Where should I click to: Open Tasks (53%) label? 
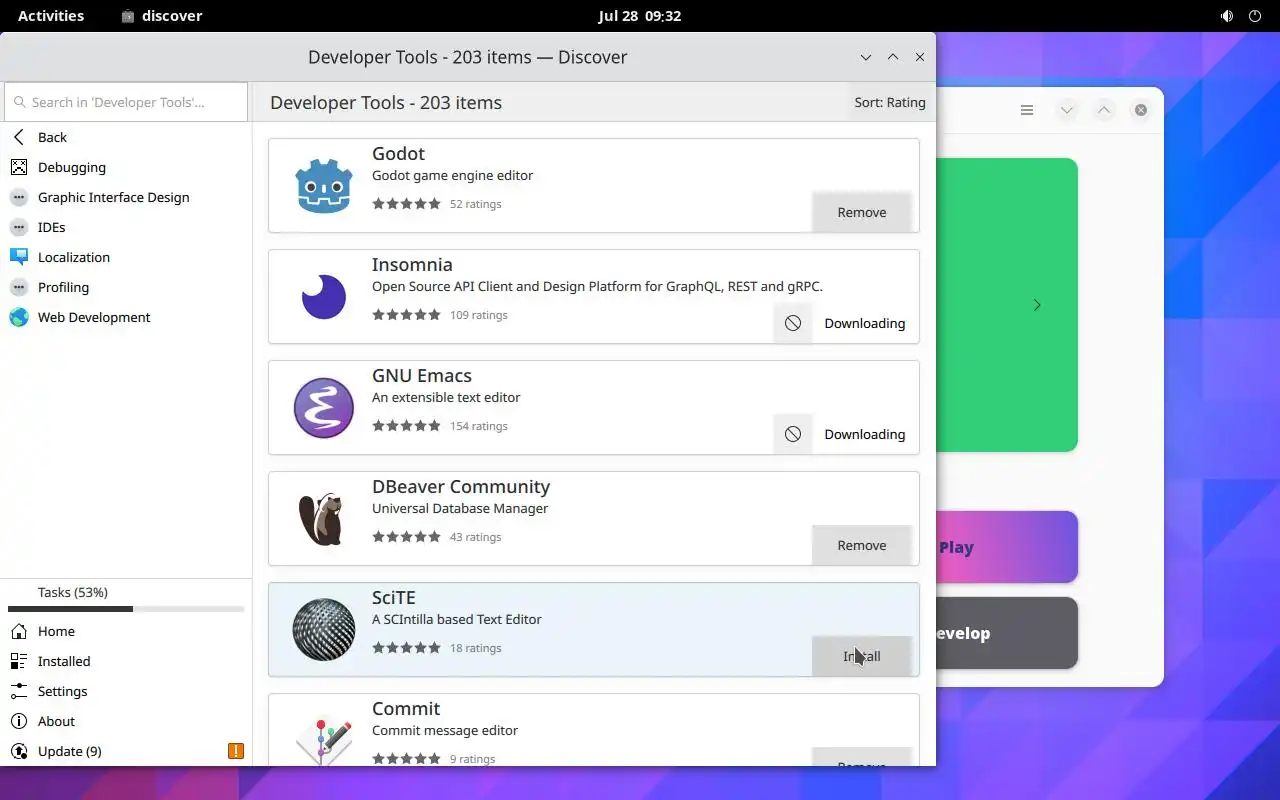tap(73, 592)
